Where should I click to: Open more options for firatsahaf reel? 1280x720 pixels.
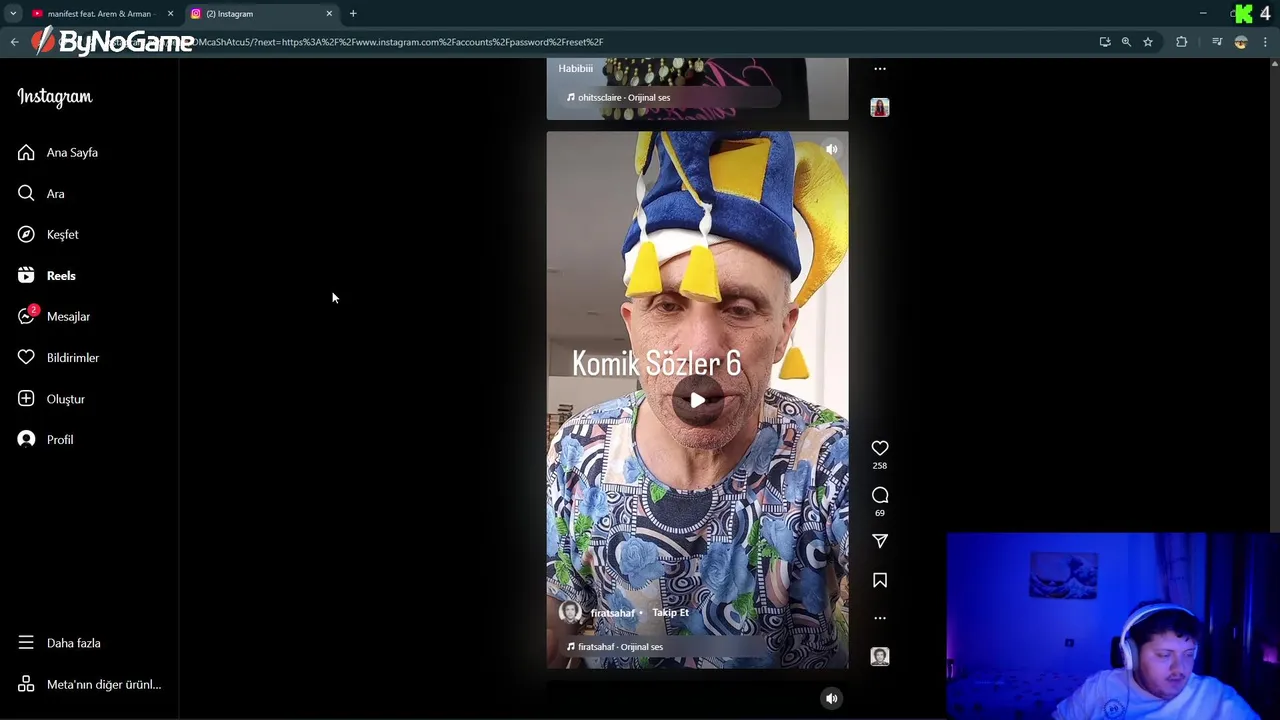[880, 618]
